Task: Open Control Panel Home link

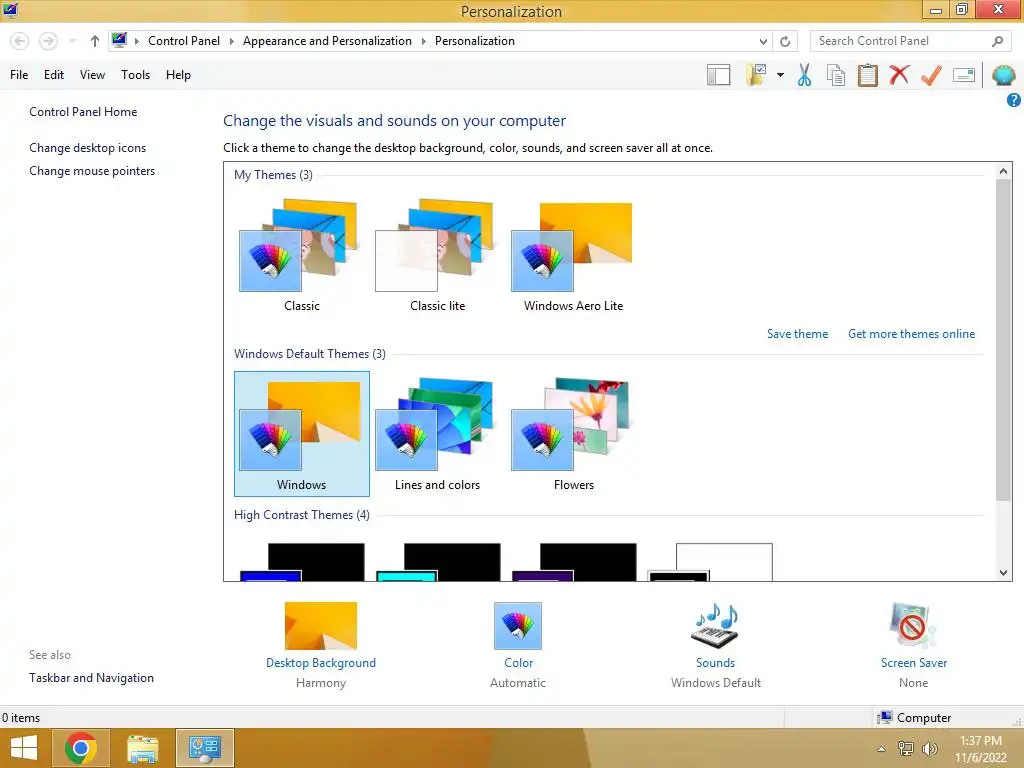Action: coord(83,112)
